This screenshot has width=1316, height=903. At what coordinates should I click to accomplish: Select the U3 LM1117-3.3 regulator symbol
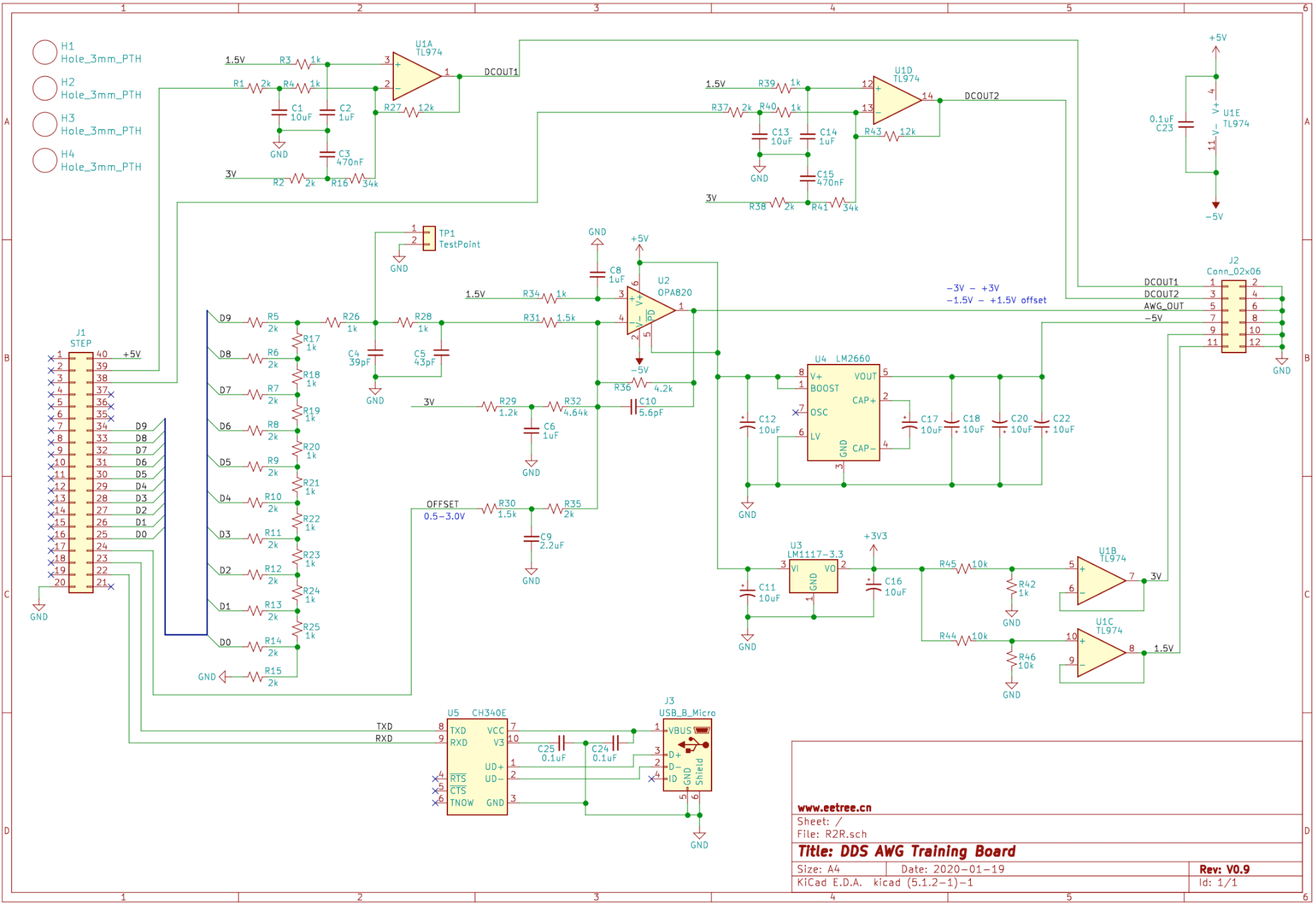pyautogui.click(x=813, y=577)
